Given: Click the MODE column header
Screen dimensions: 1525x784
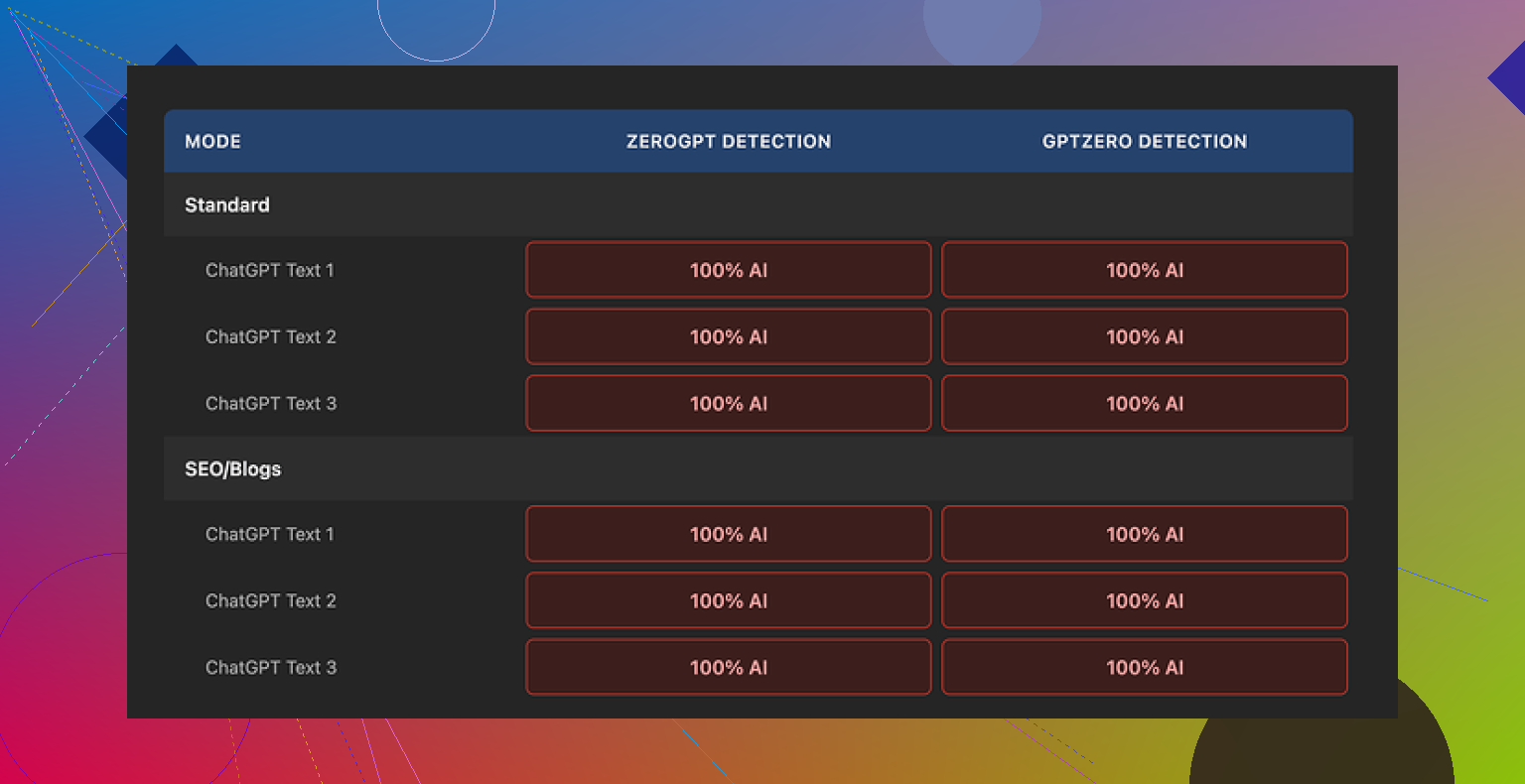Looking at the screenshot, I should click(x=212, y=141).
